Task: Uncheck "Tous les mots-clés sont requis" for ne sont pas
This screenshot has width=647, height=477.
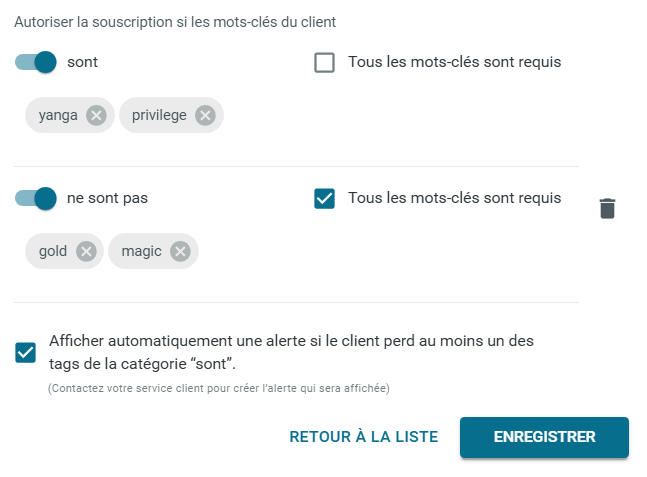Action: (324, 198)
